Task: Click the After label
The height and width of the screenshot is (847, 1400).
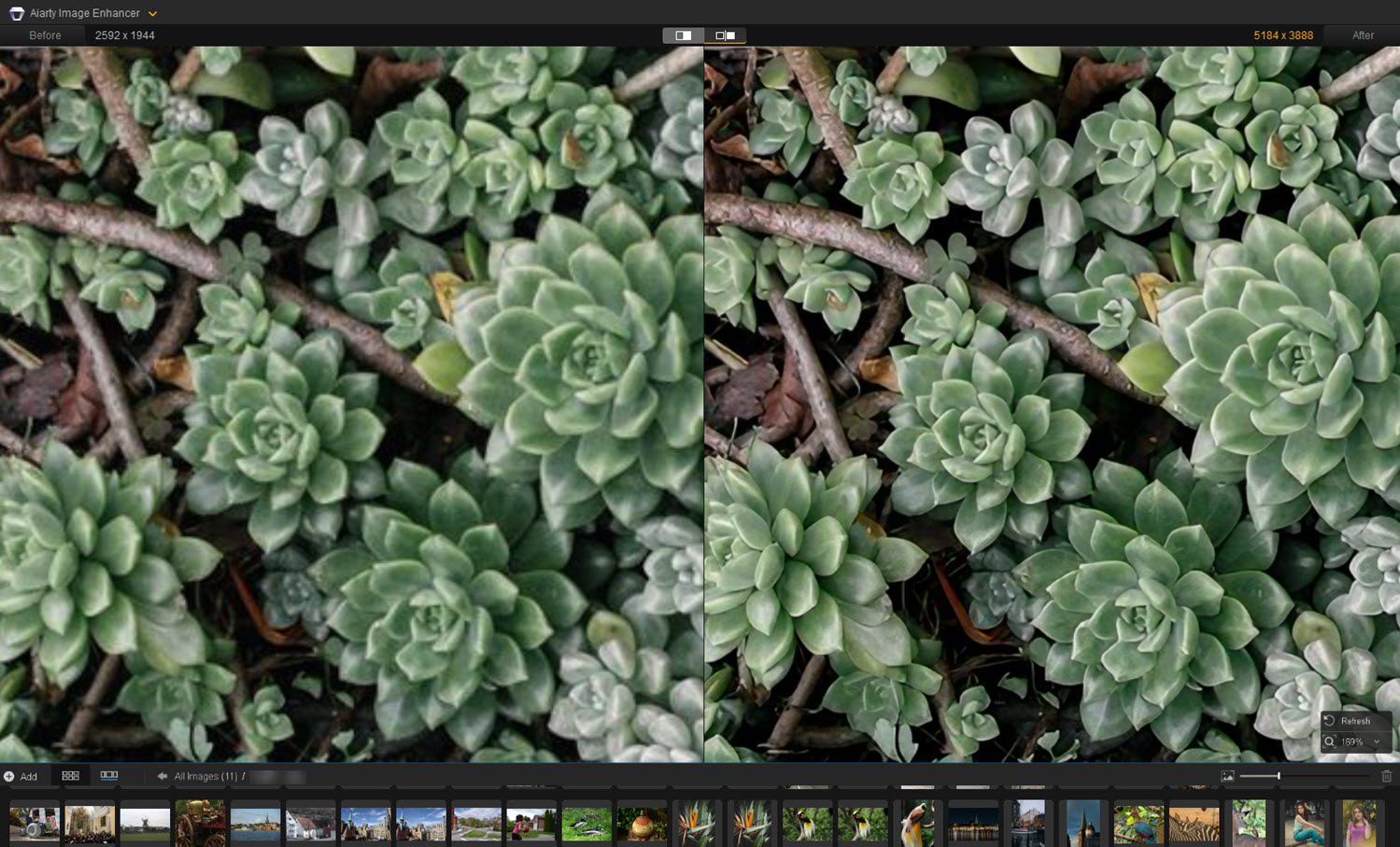Action: coord(1363,35)
